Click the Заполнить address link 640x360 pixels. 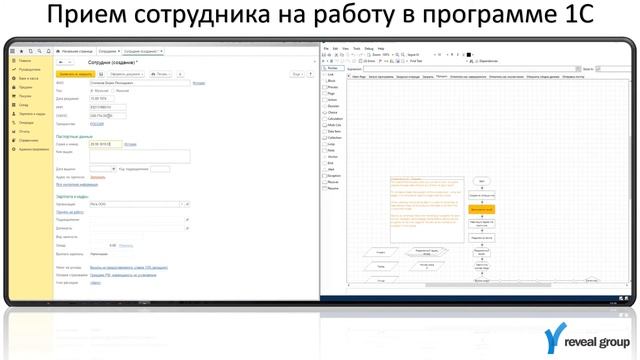click(x=98, y=178)
